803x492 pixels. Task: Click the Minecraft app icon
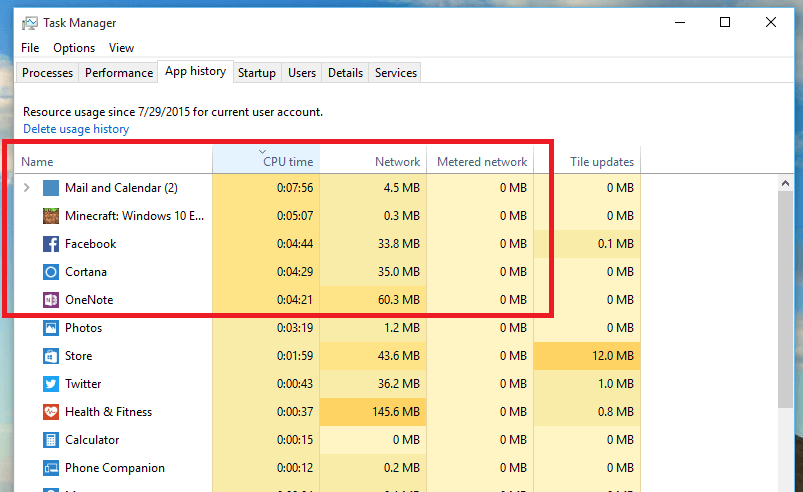pos(51,216)
